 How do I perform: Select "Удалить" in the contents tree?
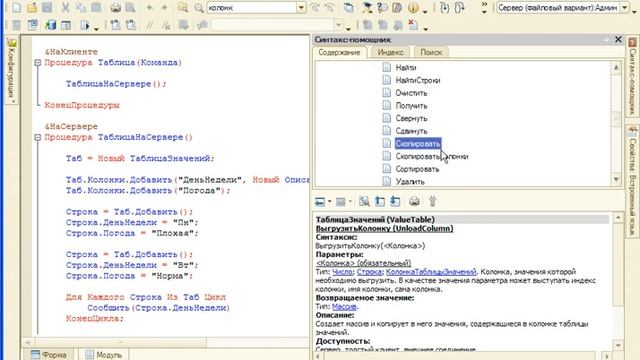click(410, 182)
